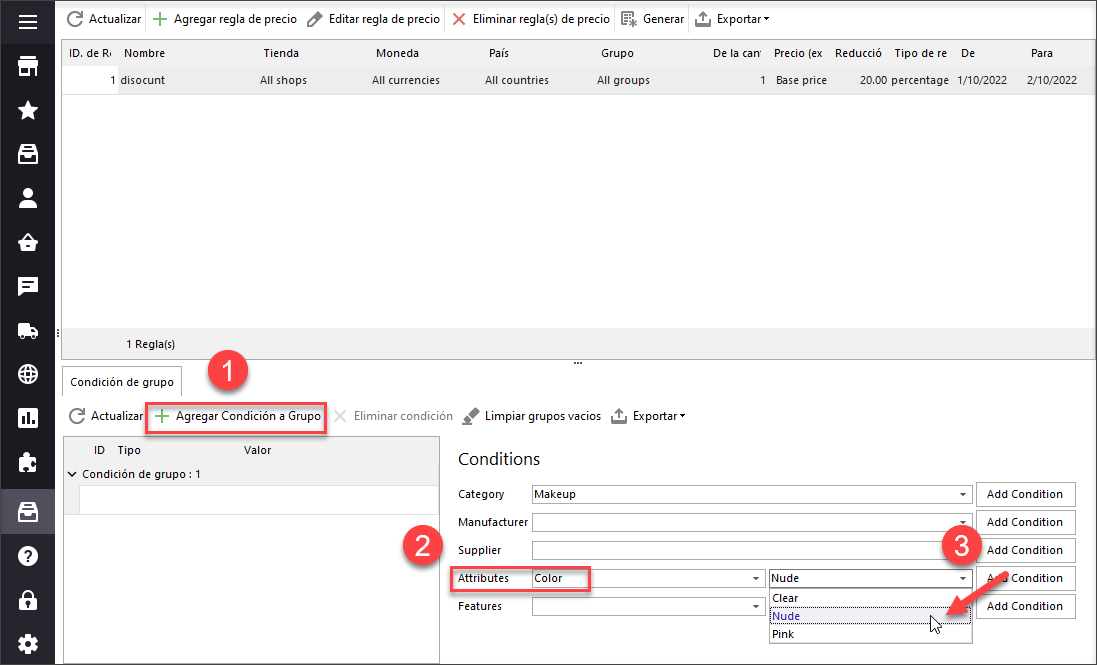Viewport: 1097px width, 665px height.
Task: Click Add Condition for Category
Action: pyautogui.click(x=1025, y=494)
